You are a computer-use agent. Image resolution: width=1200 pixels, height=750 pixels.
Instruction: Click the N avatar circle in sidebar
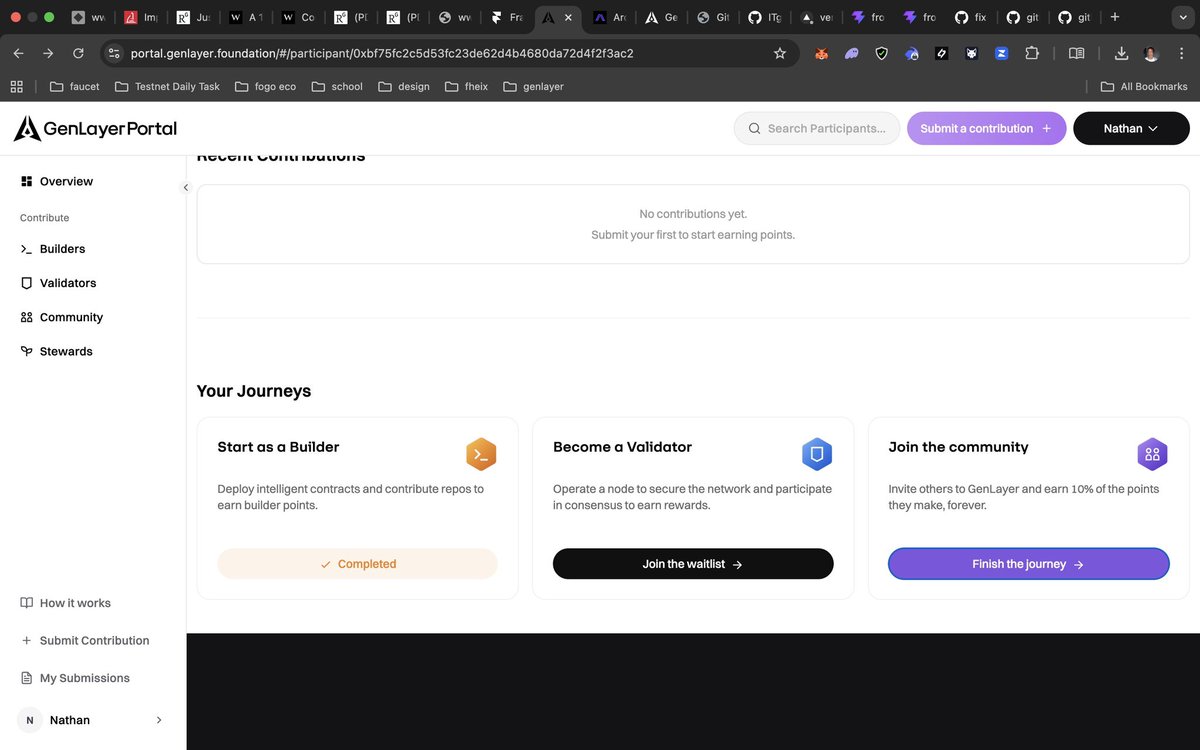coord(29,720)
